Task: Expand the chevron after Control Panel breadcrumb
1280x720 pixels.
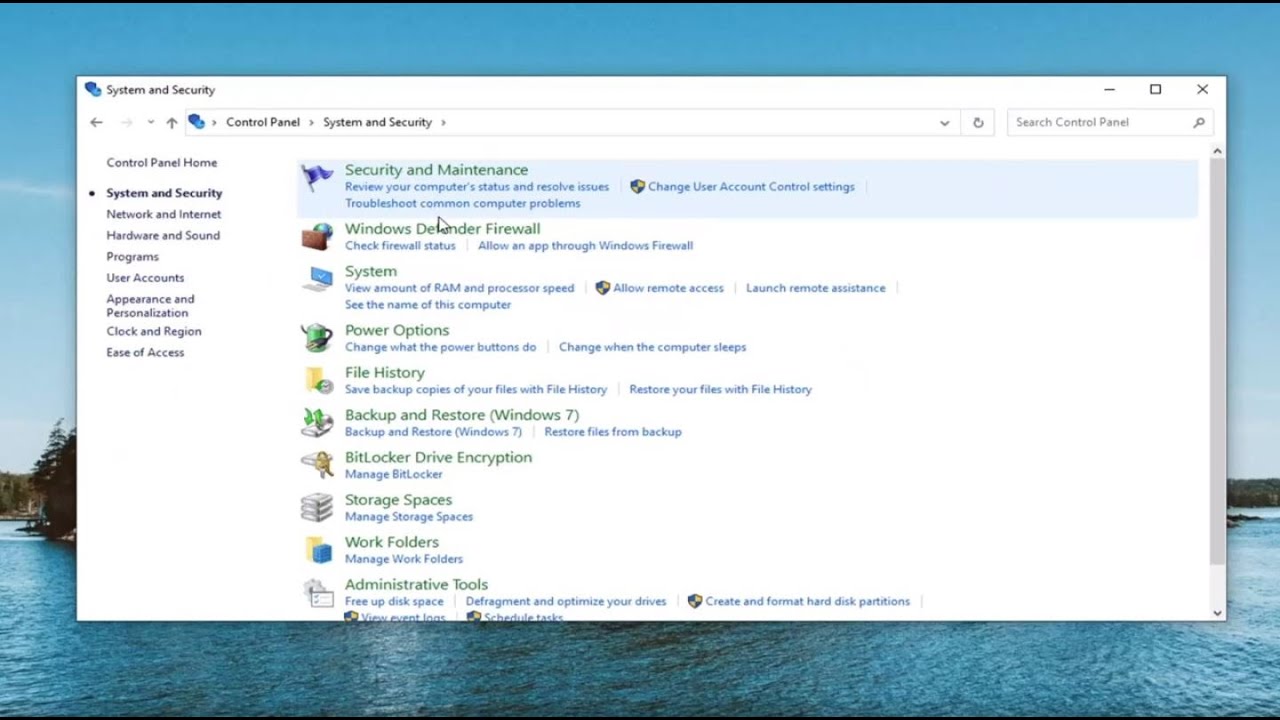Action: coord(311,122)
